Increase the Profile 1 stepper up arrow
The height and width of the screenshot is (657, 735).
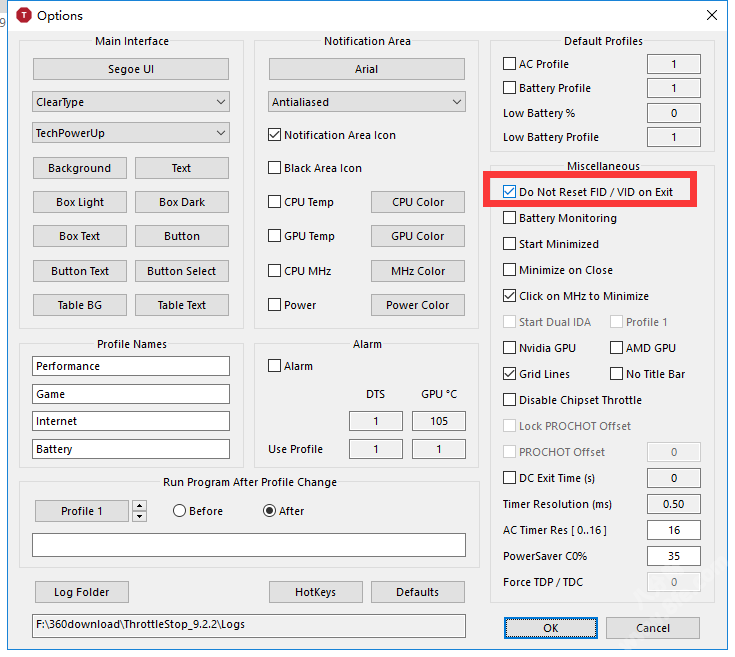coord(139,506)
